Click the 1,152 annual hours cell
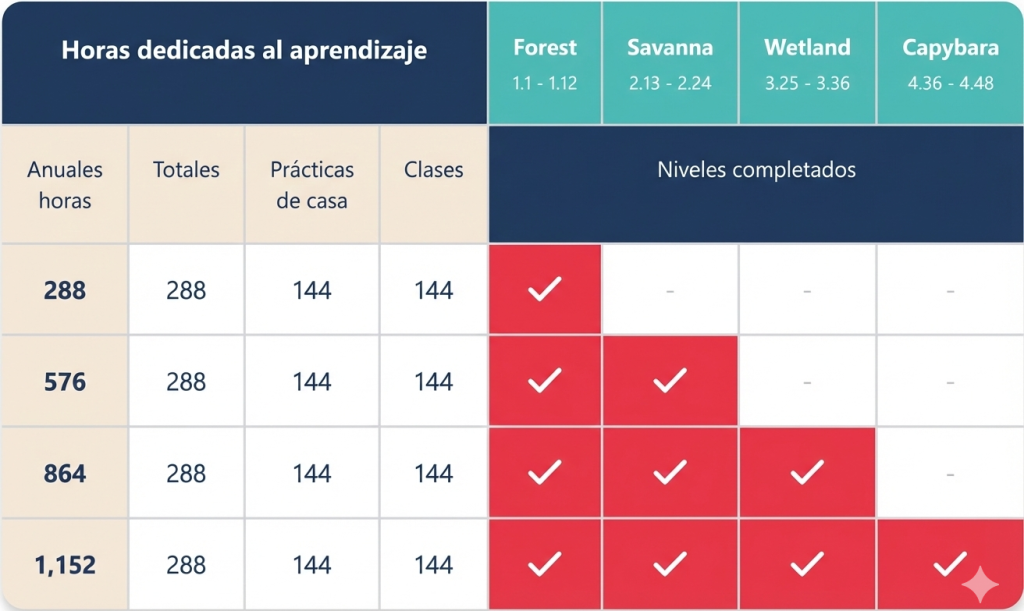 coord(65,565)
